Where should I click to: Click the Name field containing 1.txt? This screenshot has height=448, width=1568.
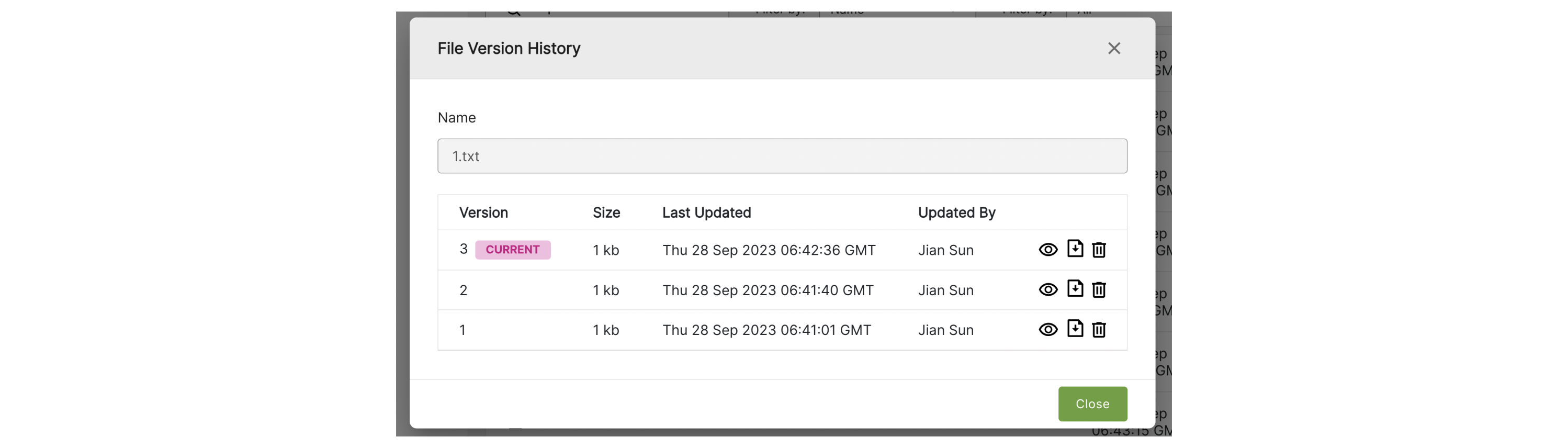[x=782, y=156]
